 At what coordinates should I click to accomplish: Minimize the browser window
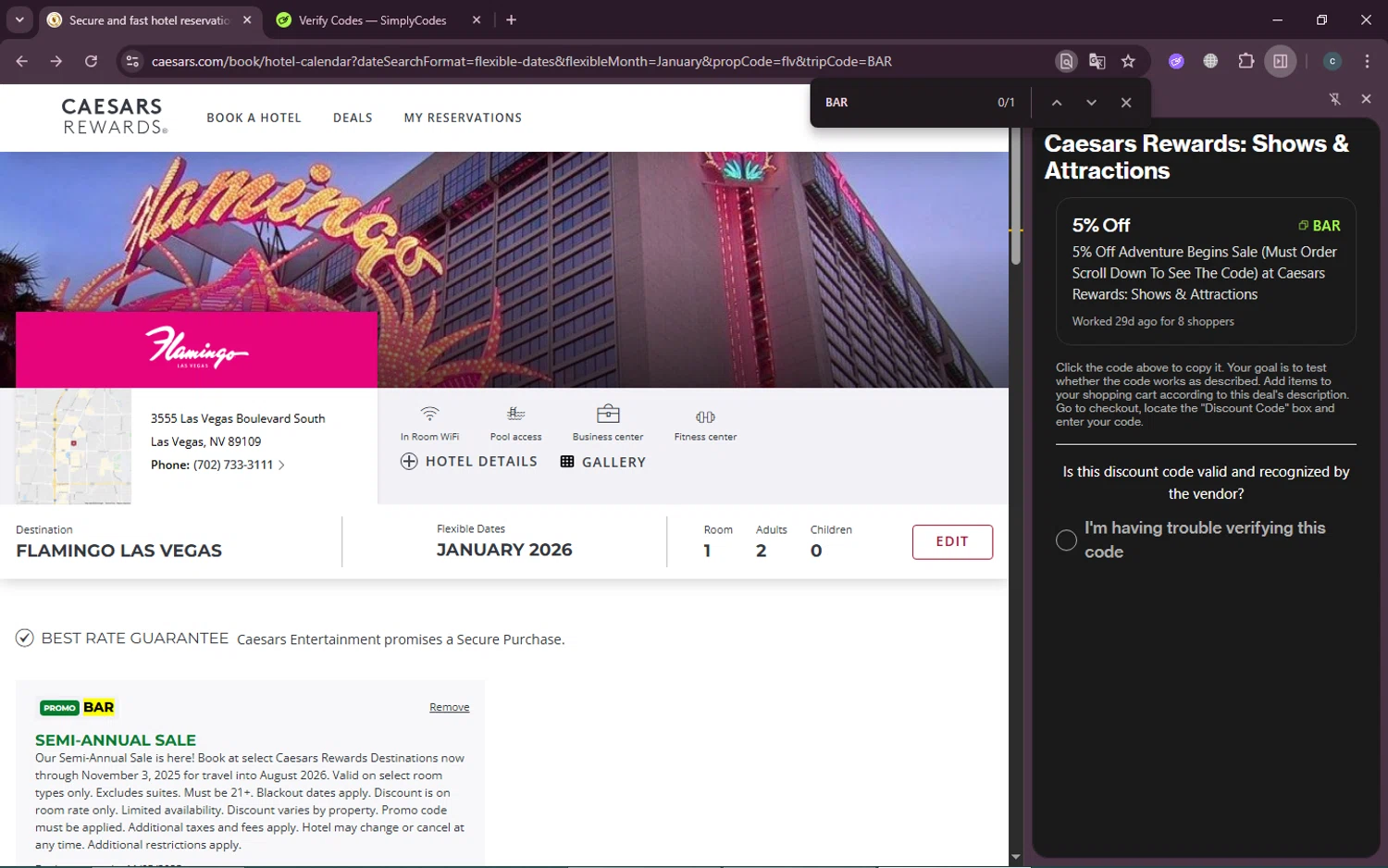1278,19
